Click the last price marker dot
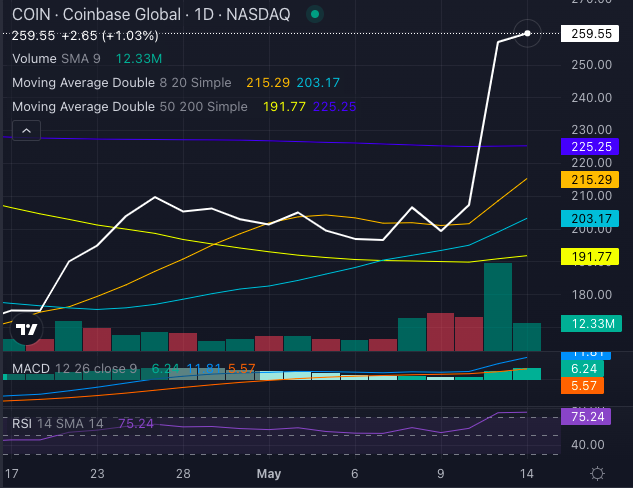The image size is (633, 488). [x=527, y=34]
